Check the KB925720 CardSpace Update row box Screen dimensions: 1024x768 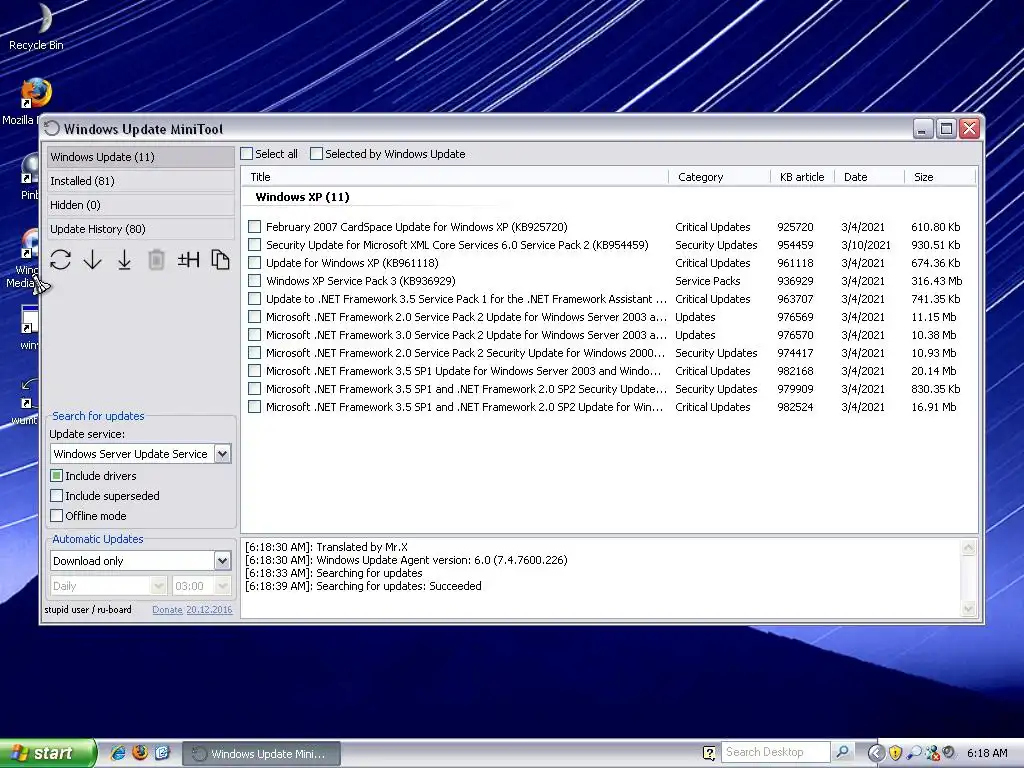pyautogui.click(x=255, y=227)
